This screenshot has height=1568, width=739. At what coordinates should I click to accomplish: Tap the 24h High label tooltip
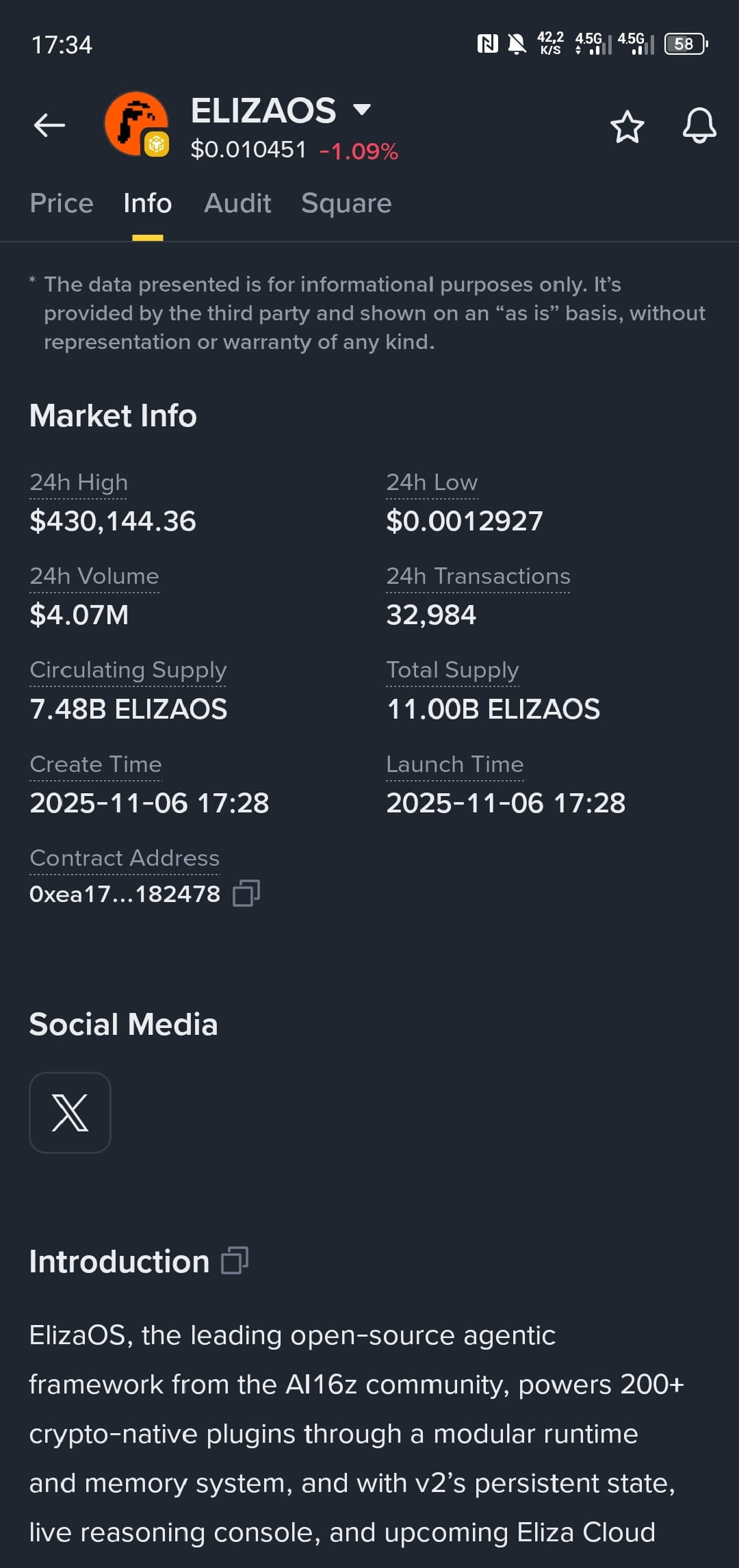click(x=79, y=482)
